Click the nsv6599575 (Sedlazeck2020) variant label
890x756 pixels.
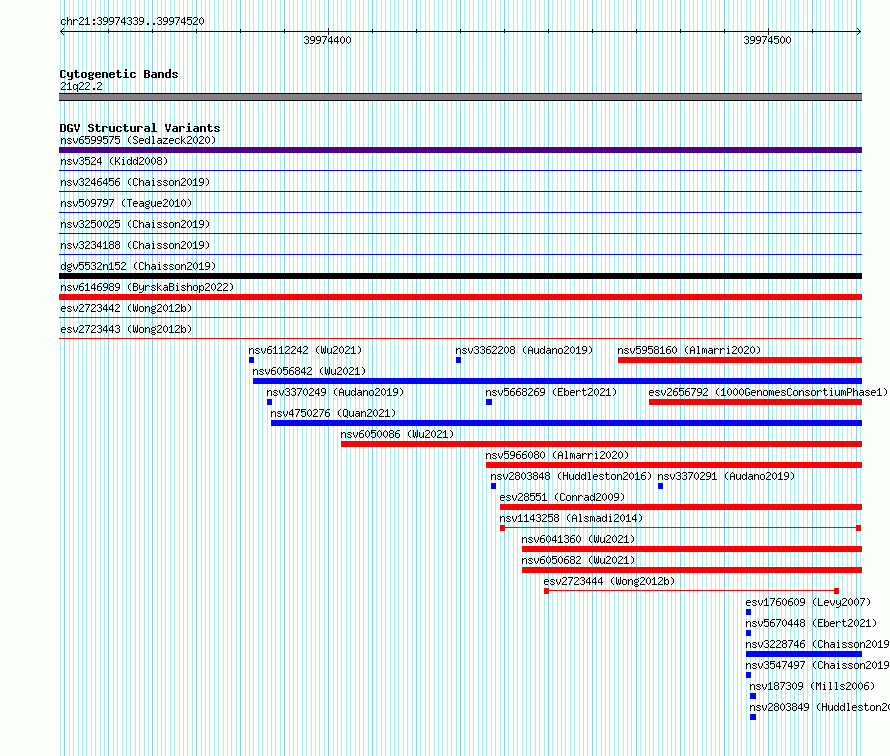tap(138, 140)
